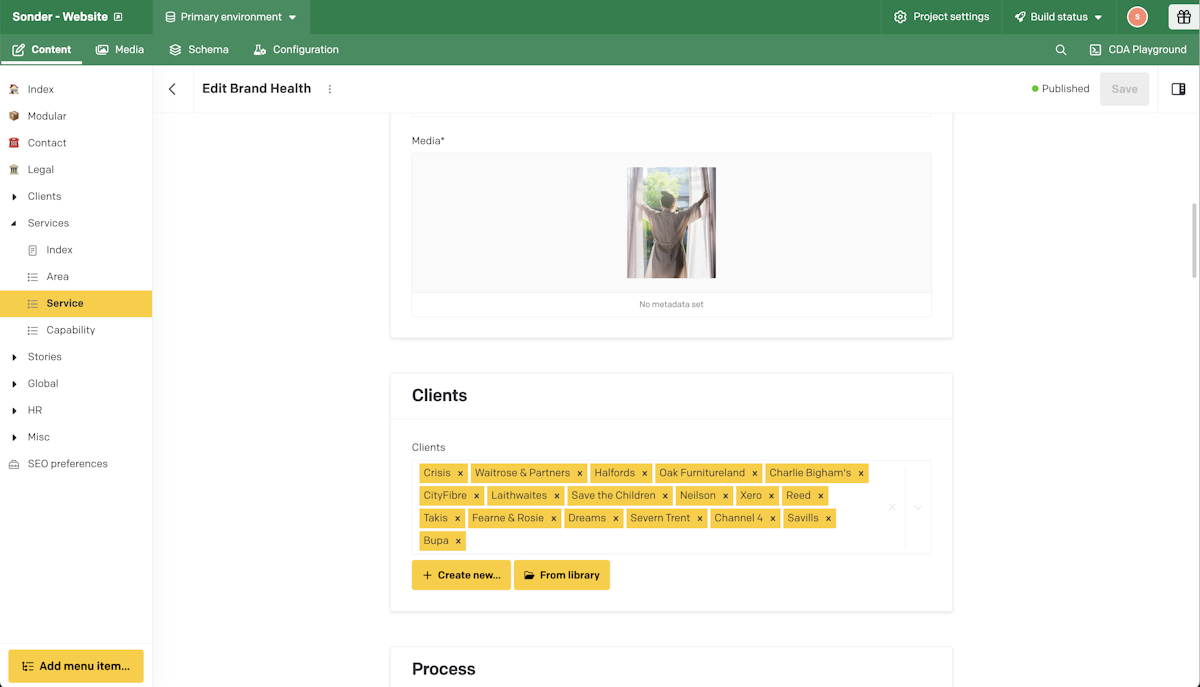
Task: Remove the Bupa client tag
Action: pyautogui.click(x=458, y=541)
